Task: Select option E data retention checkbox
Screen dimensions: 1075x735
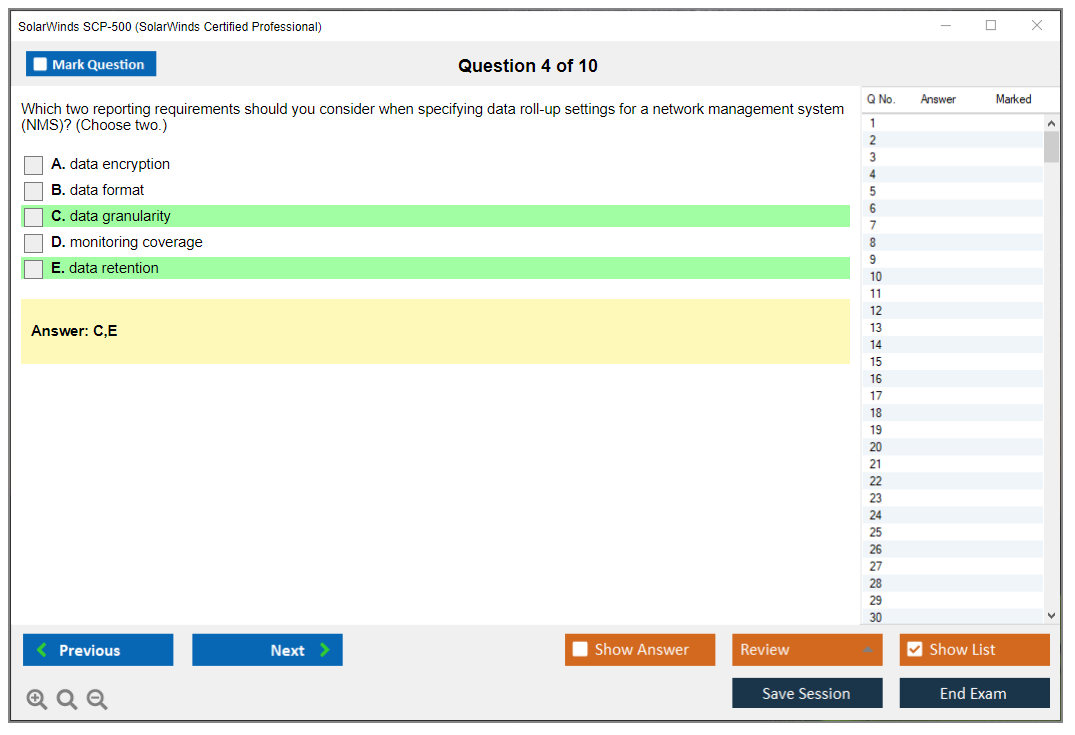Action: coord(34,269)
